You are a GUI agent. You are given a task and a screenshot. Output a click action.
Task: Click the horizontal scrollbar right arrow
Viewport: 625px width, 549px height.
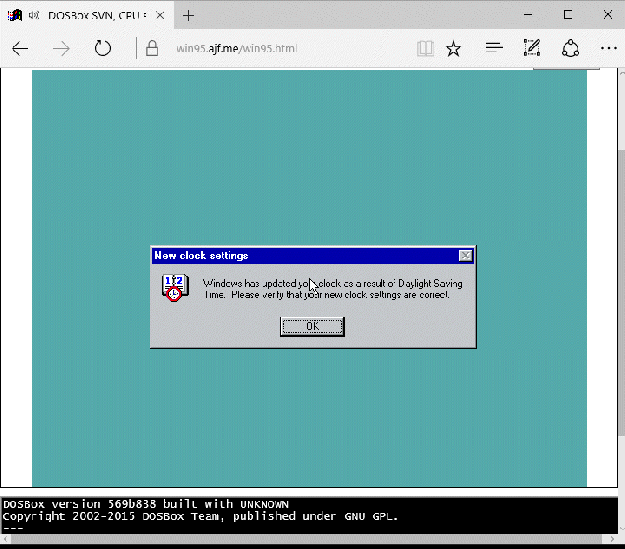613,539
